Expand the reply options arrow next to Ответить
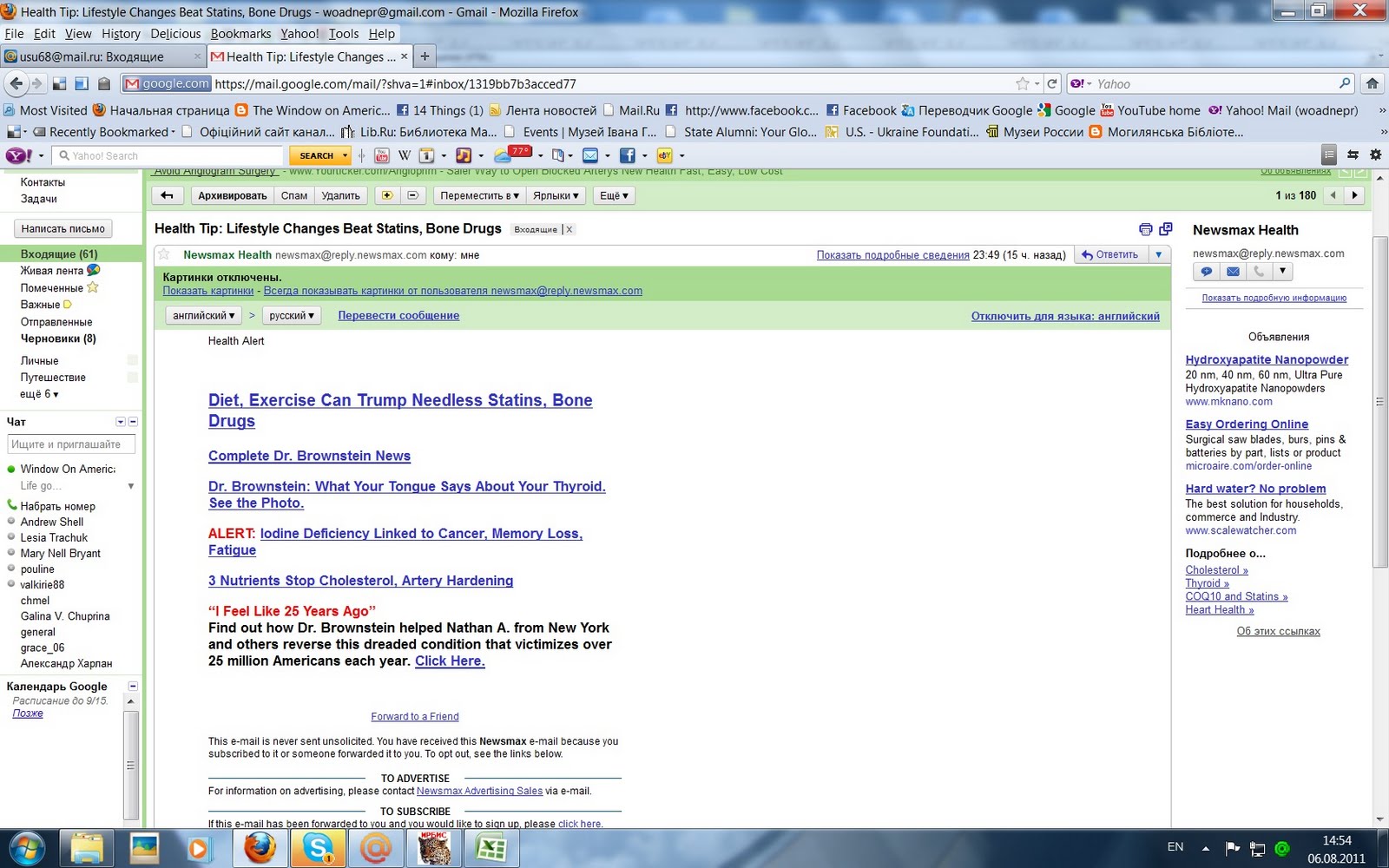This screenshot has width=1389, height=868. (1158, 254)
